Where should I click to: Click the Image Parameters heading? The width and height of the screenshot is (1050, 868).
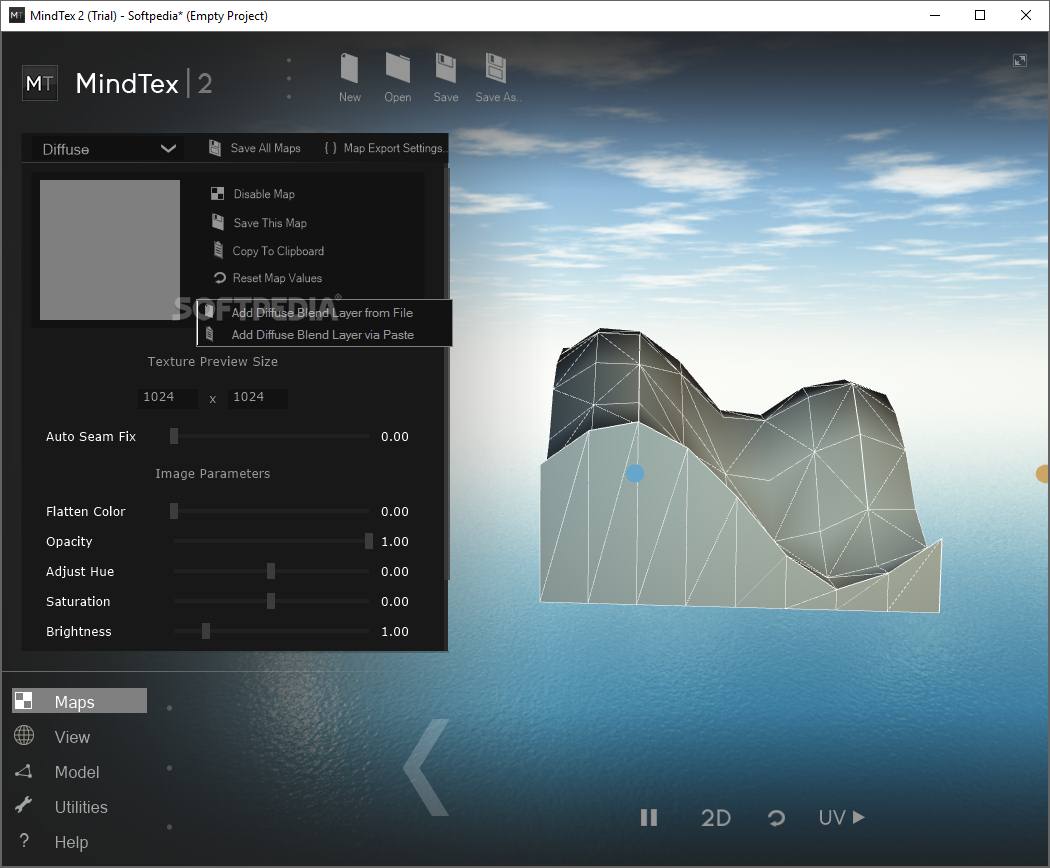point(212,474)
